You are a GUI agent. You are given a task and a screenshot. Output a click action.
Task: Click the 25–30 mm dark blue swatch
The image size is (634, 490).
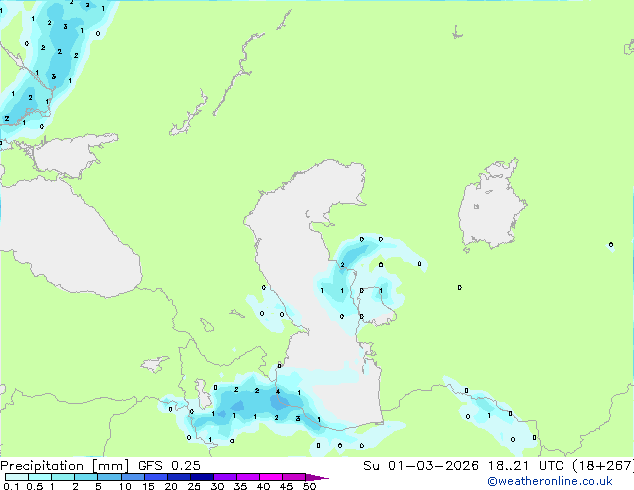[201, 477]
